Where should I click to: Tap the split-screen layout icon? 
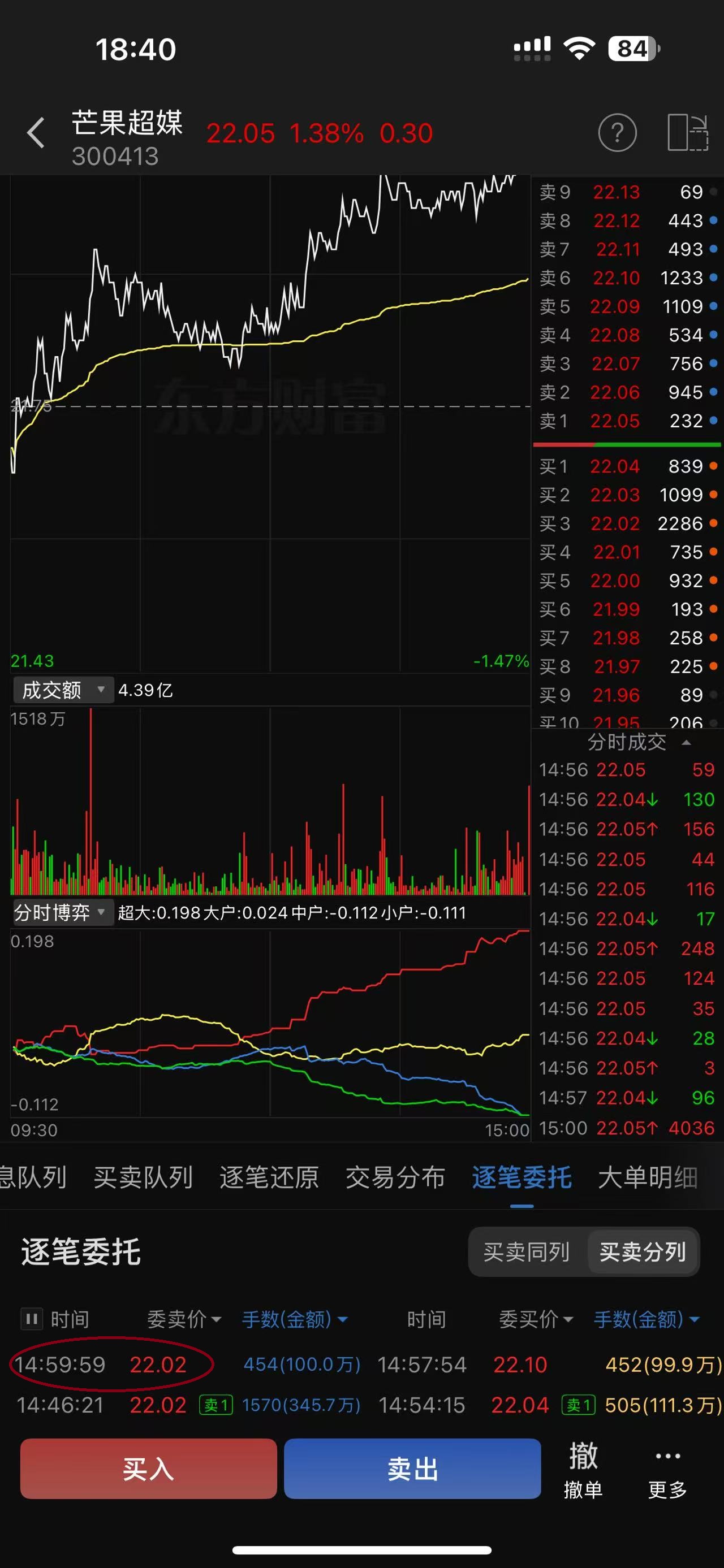click(687, 132)
